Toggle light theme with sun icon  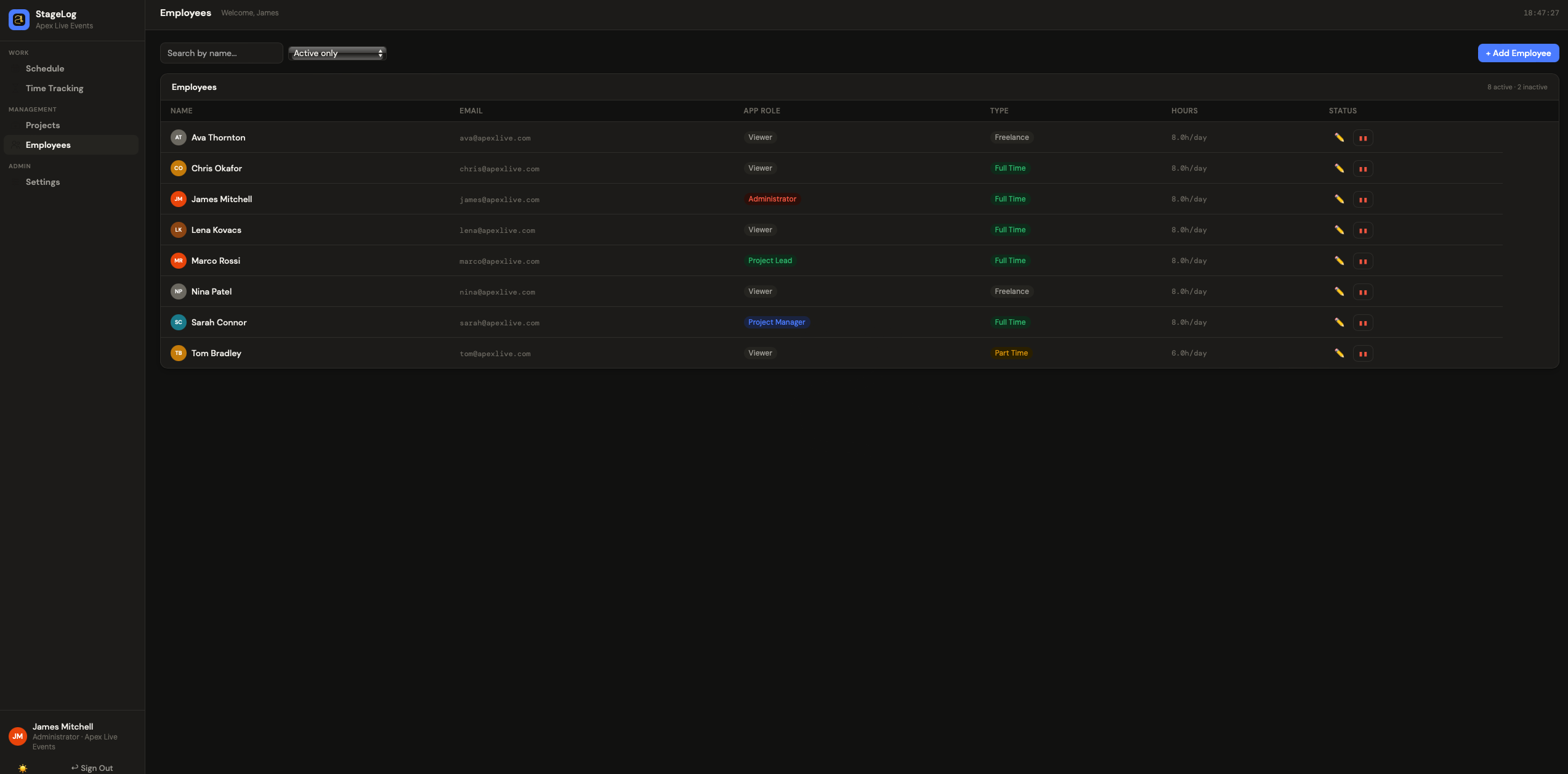[x=23, y=768]
